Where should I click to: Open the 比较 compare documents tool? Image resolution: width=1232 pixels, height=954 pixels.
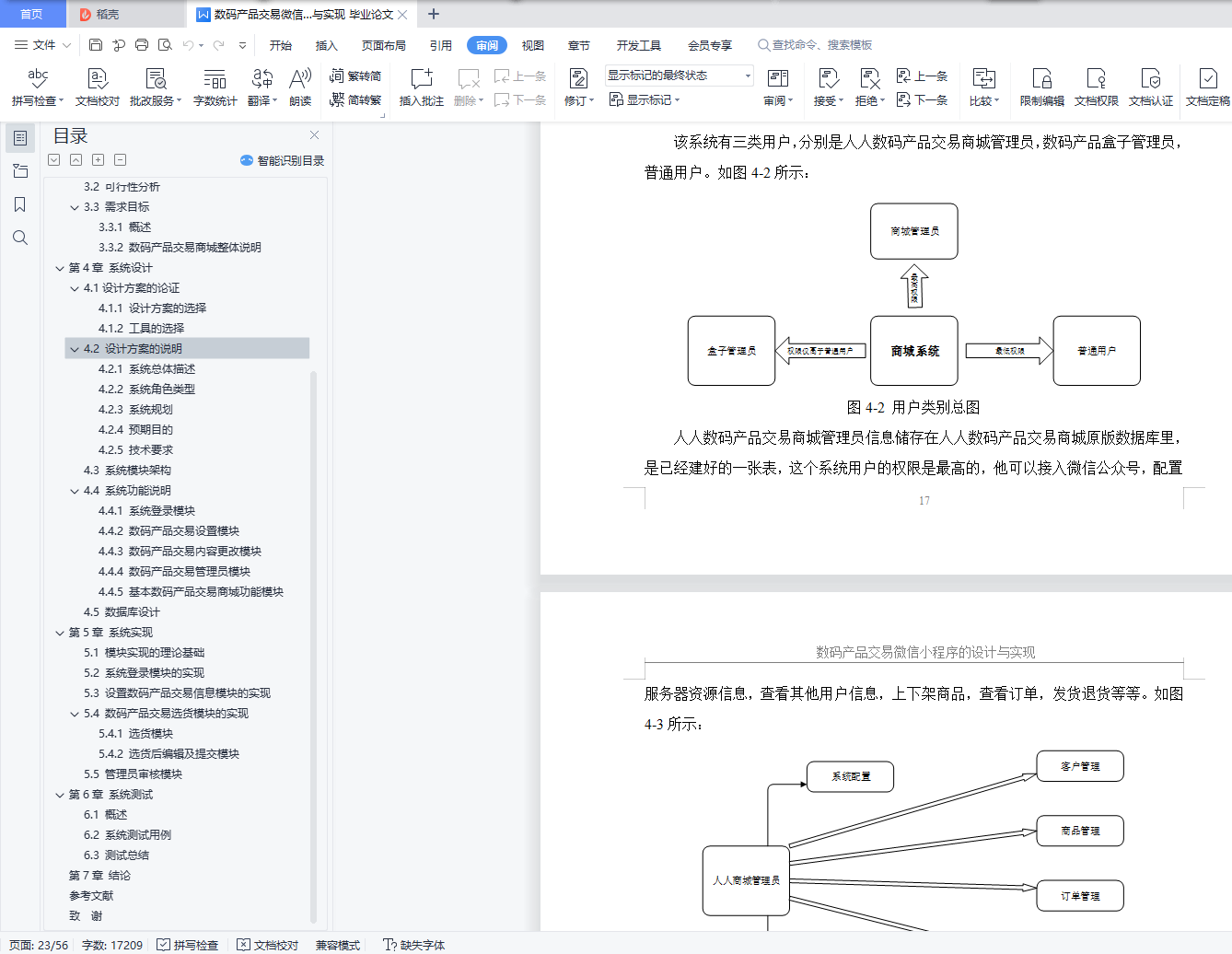click(x=984, y=87)
